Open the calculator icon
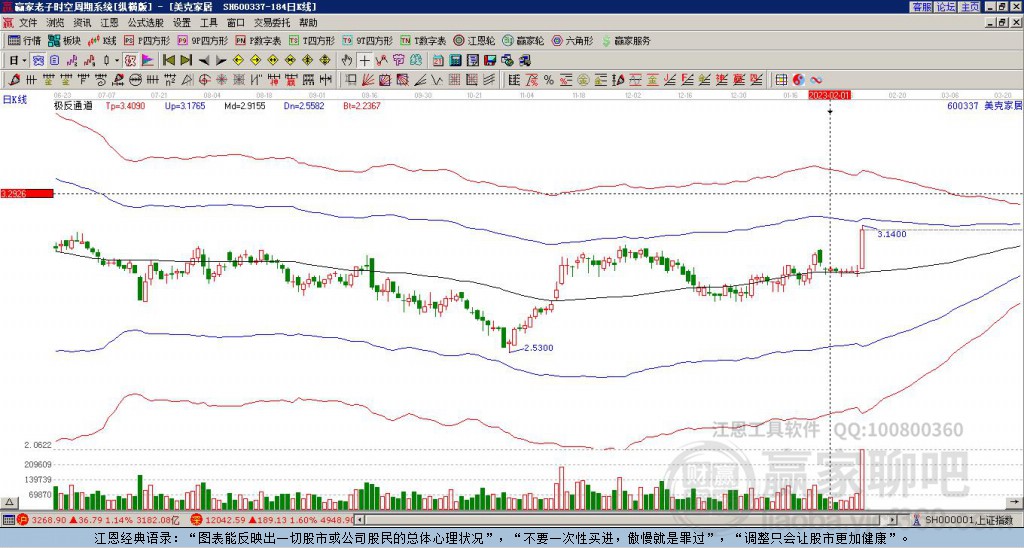This screenshot has width=1024, height=548. coord(455,61)
